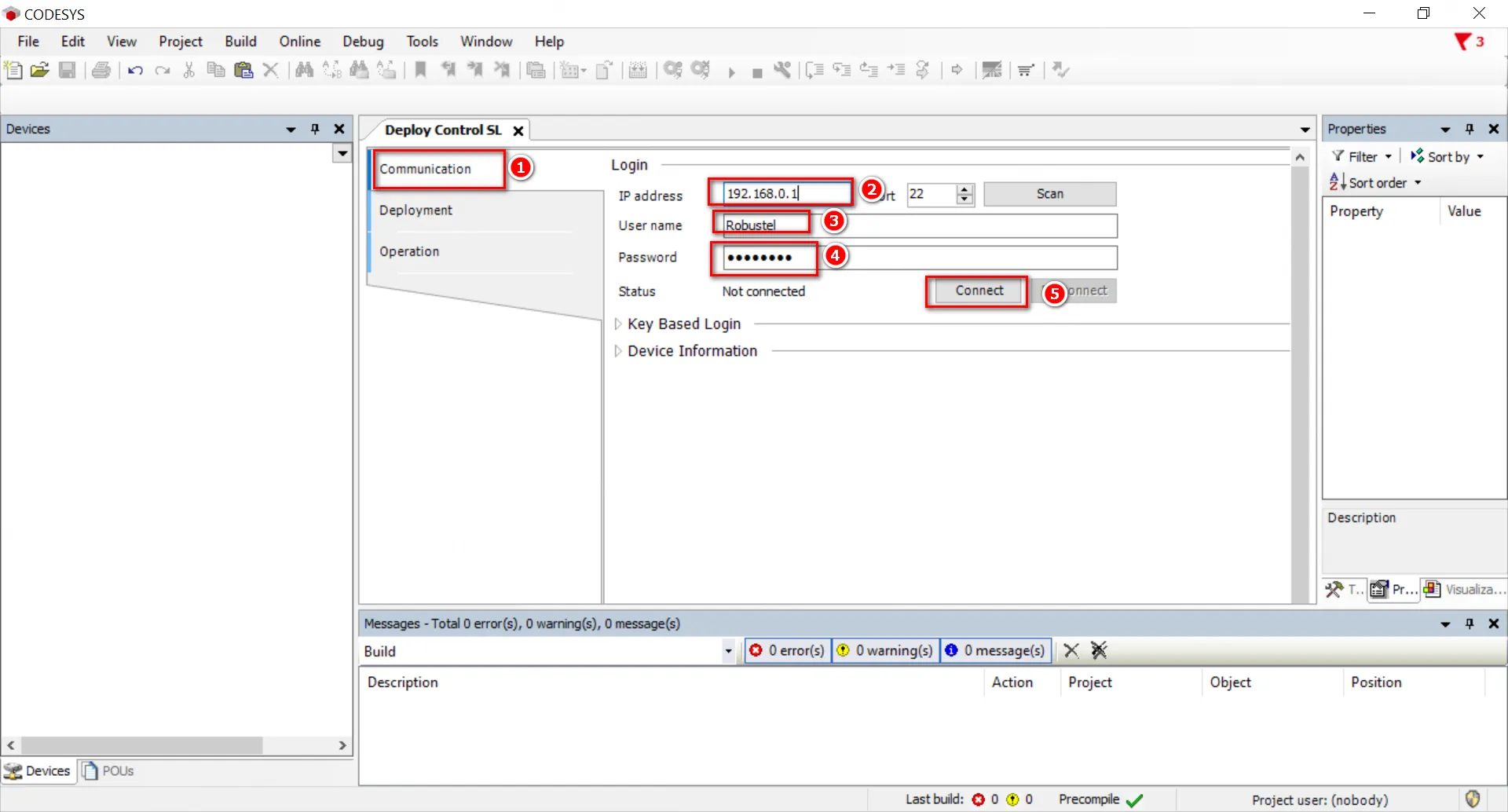Toggle the 0 error(s) message filter
The height and width of the screenshot is (812, 1508).
788,650
